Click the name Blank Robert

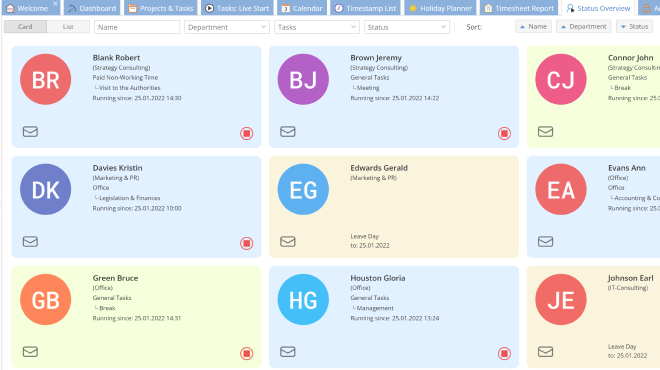tap(116, 58)
